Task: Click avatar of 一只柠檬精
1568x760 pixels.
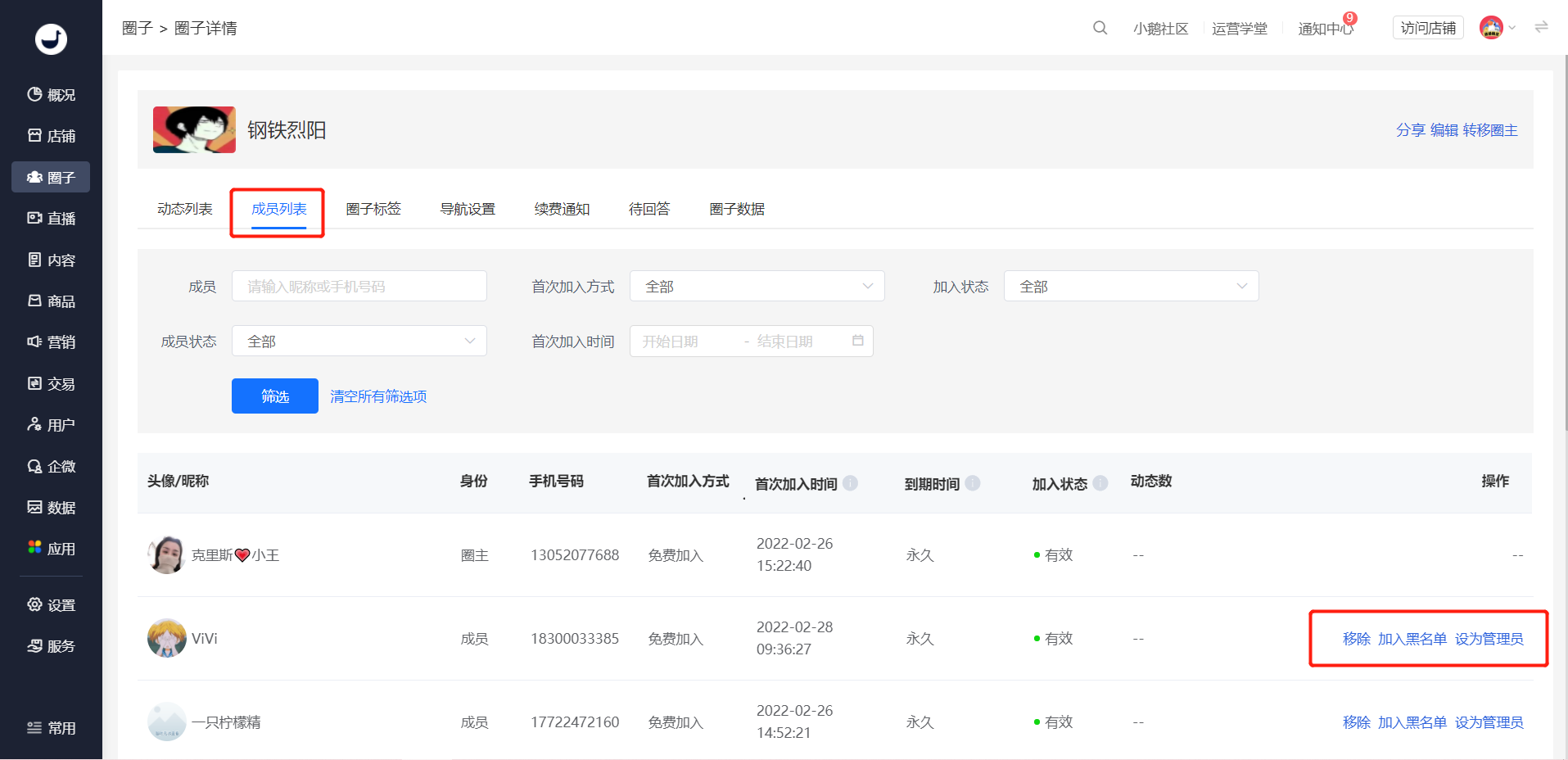Action: 167,722
